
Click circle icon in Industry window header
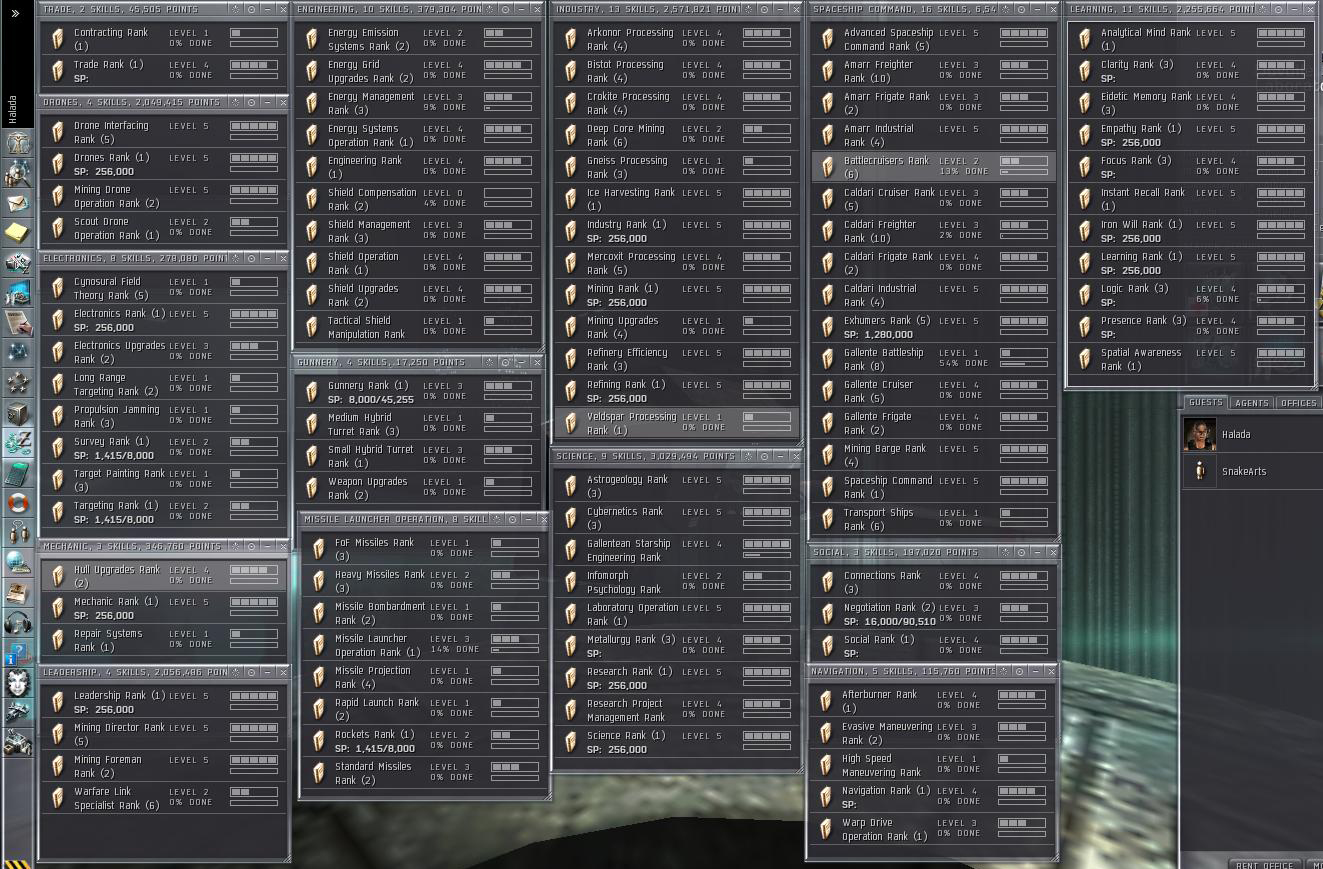[765, 9]
